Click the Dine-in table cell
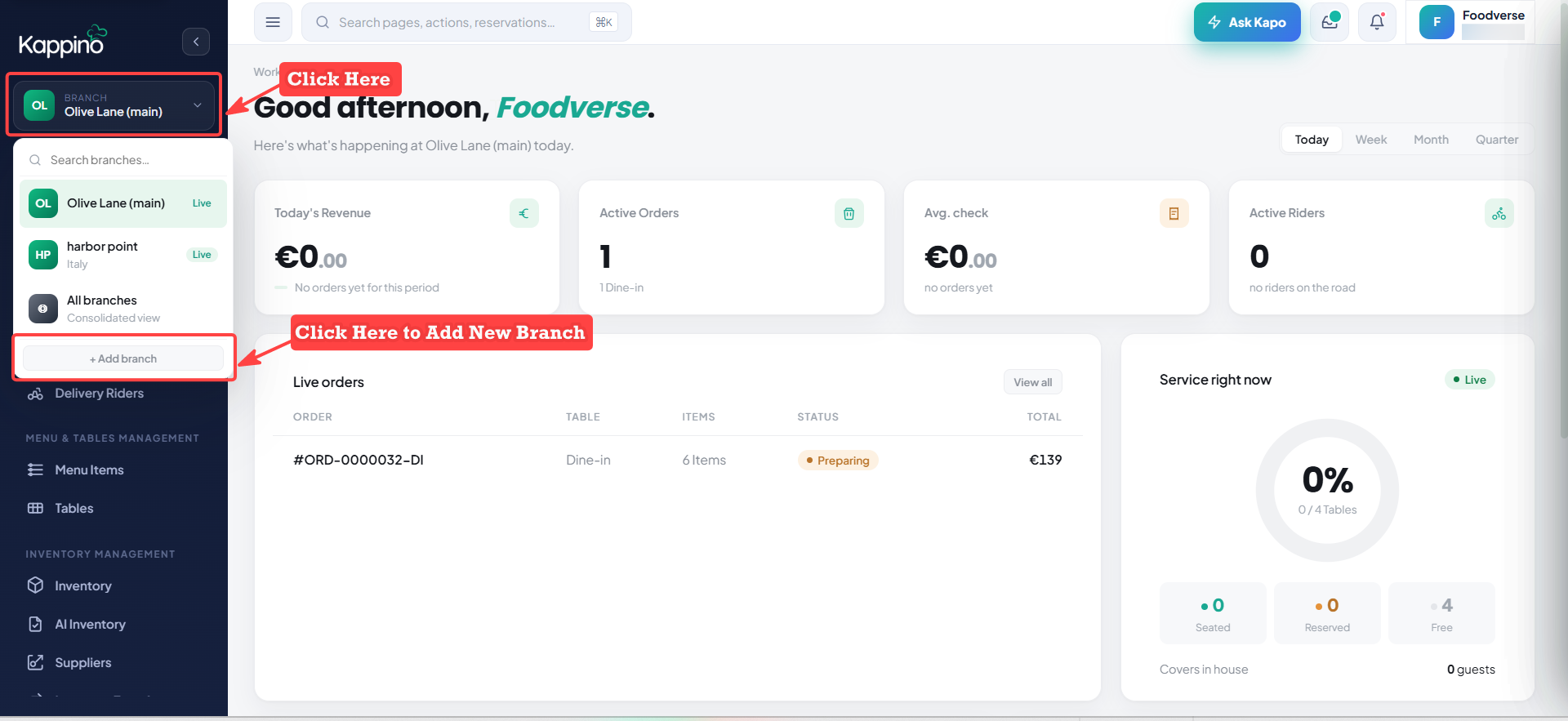Viewport: 1568px width, 721px height. (x=588, y=460)
